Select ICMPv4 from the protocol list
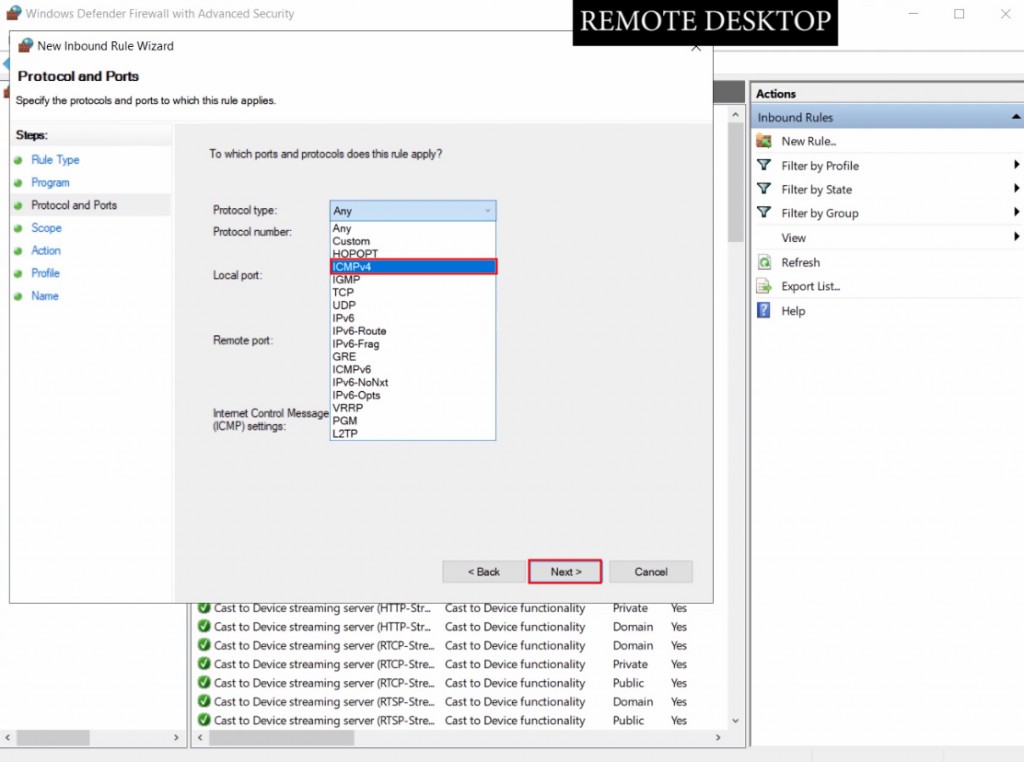Viewport: 1024px width, 762px height. [413, 266]
